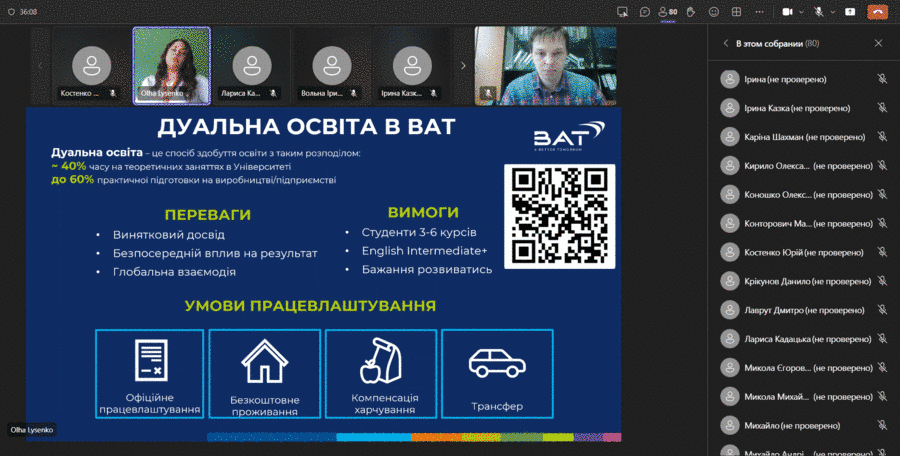
Task: Click muted mic icon for Конторович Ма...
Action: coord(882,223)
